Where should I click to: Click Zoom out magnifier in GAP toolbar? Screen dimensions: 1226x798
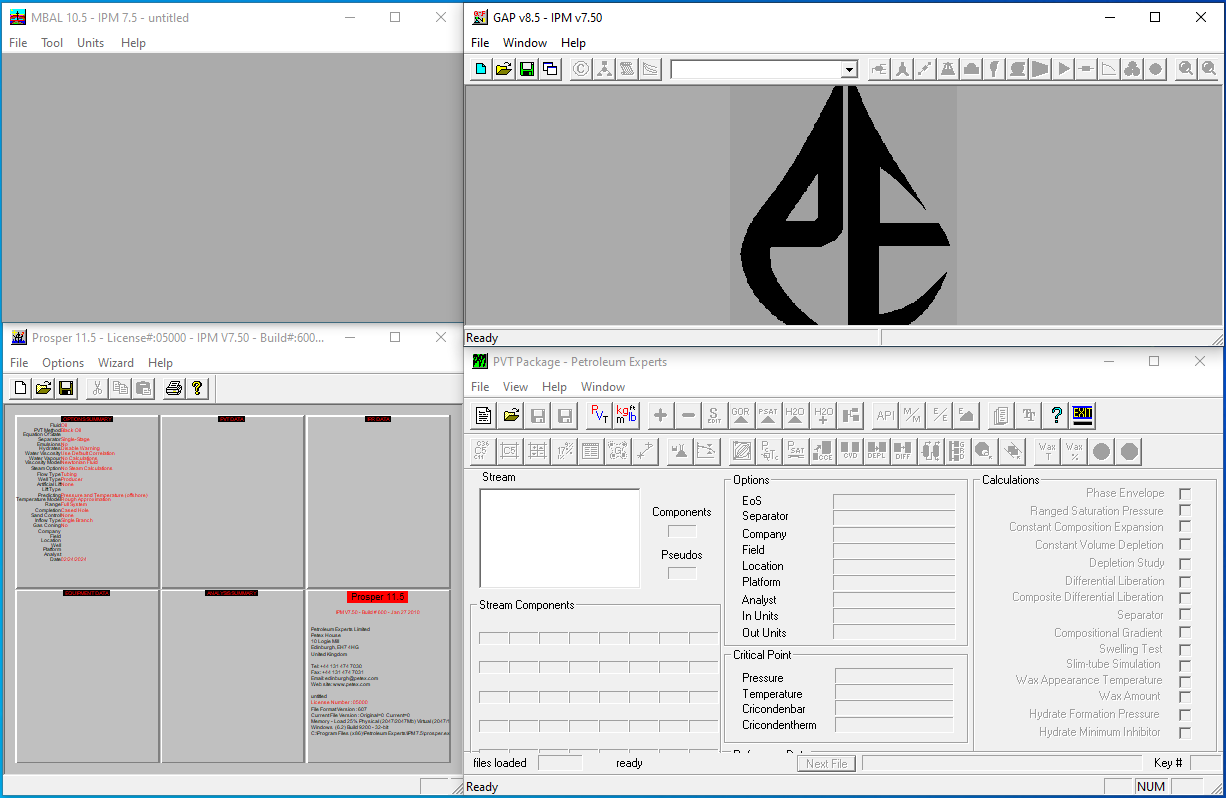click(1209, 69)
